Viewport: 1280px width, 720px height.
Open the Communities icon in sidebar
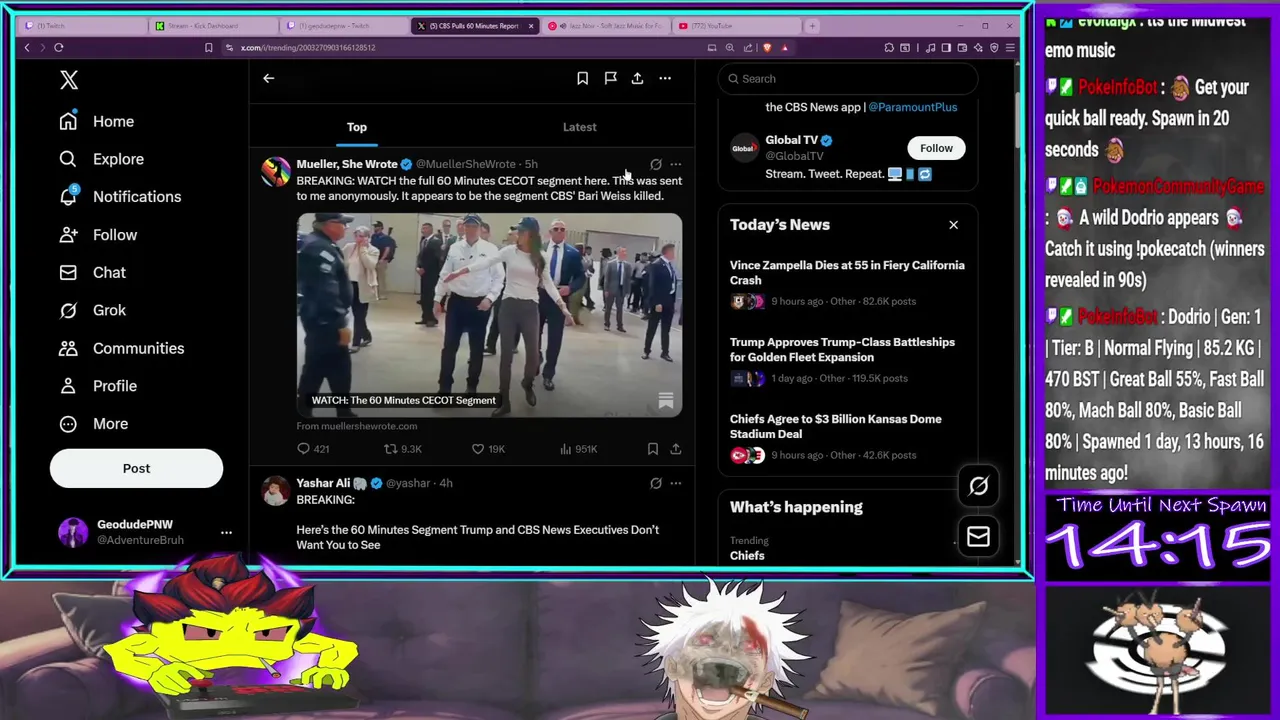pyautogui.click(x=68, y=348)
